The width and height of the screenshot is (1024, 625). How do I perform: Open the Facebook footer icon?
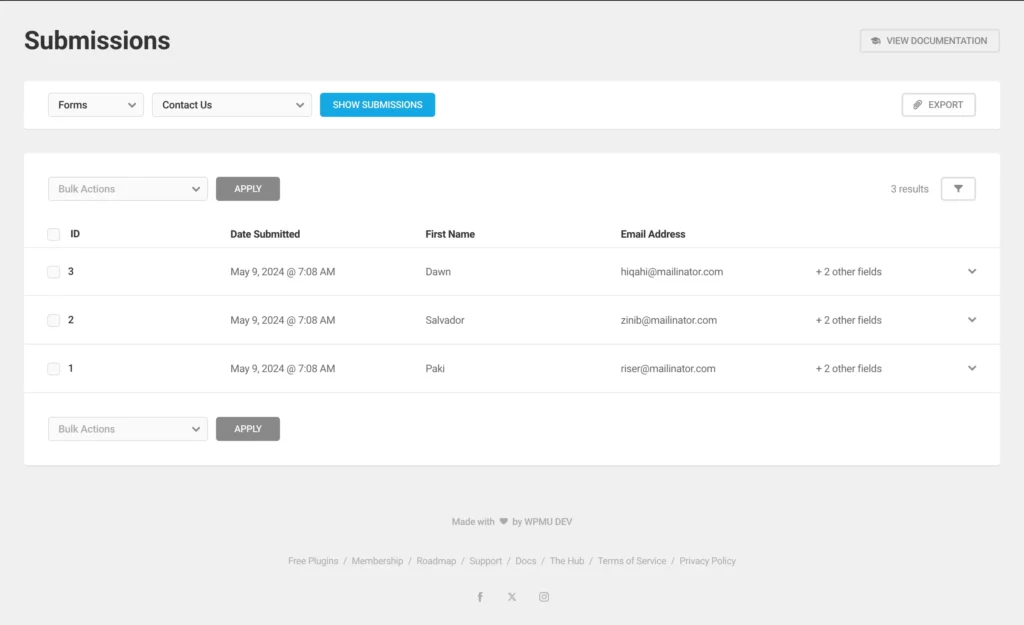(480, 597)
